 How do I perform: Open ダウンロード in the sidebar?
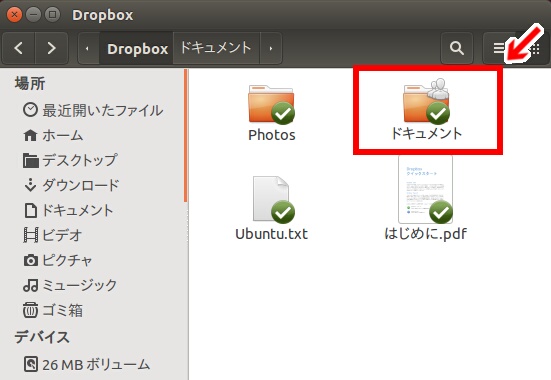72,185
